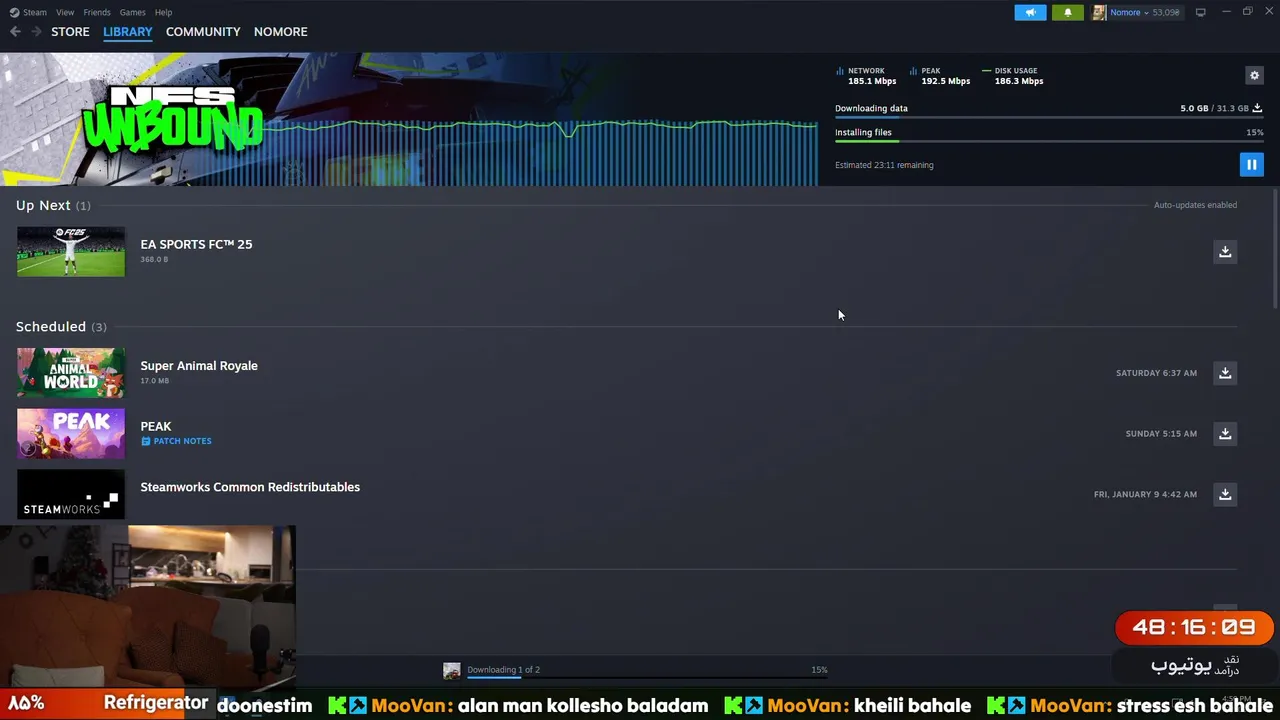Image resolution: width=1280 pixels, height=720 pixels.
Task: Open the green notifications bell
Action: tap(1067, 12)
